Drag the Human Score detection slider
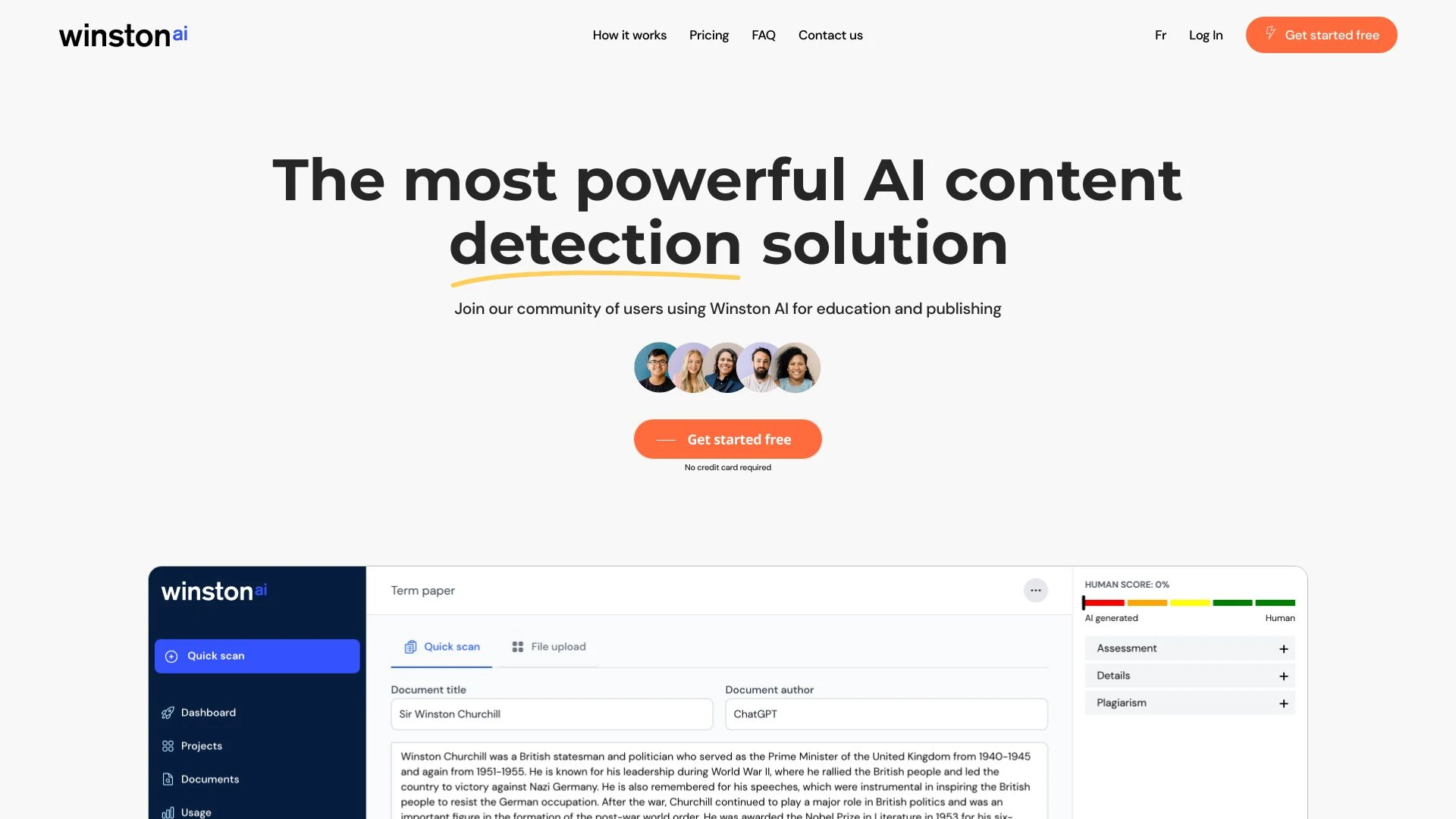1456x819 pixels. coord(1085,602)
